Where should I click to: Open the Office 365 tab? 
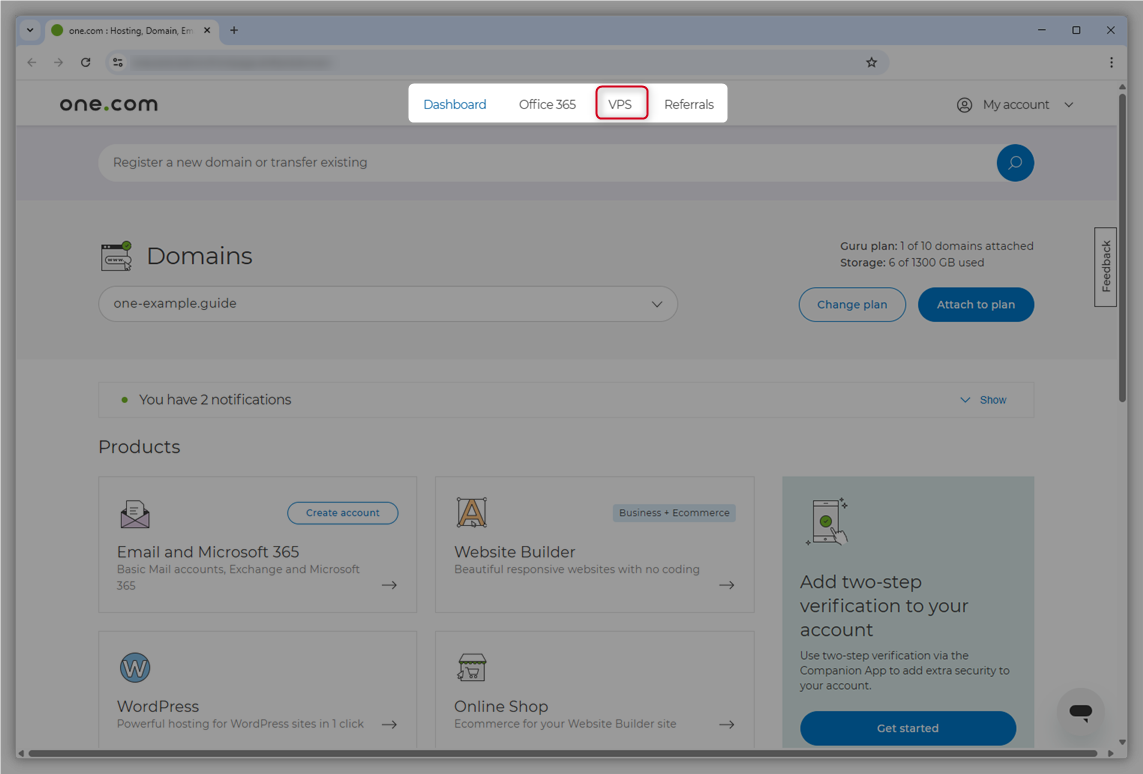(x=547, y=103)
